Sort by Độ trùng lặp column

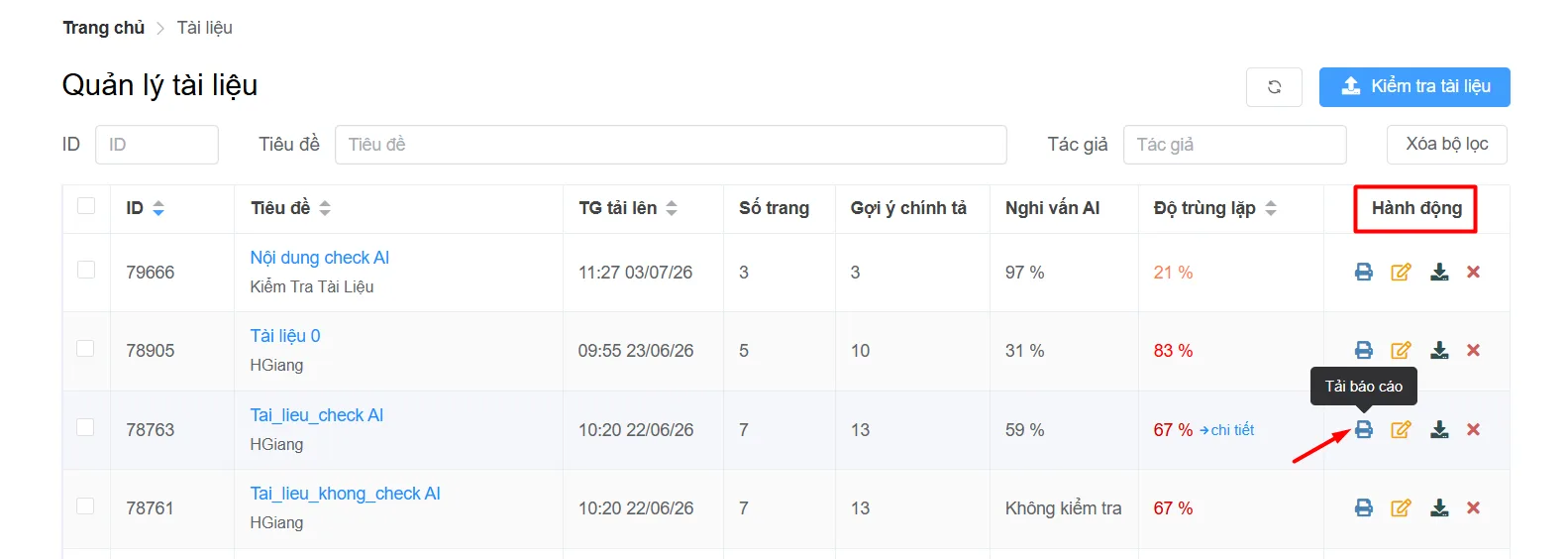(x=1271, y=208)
